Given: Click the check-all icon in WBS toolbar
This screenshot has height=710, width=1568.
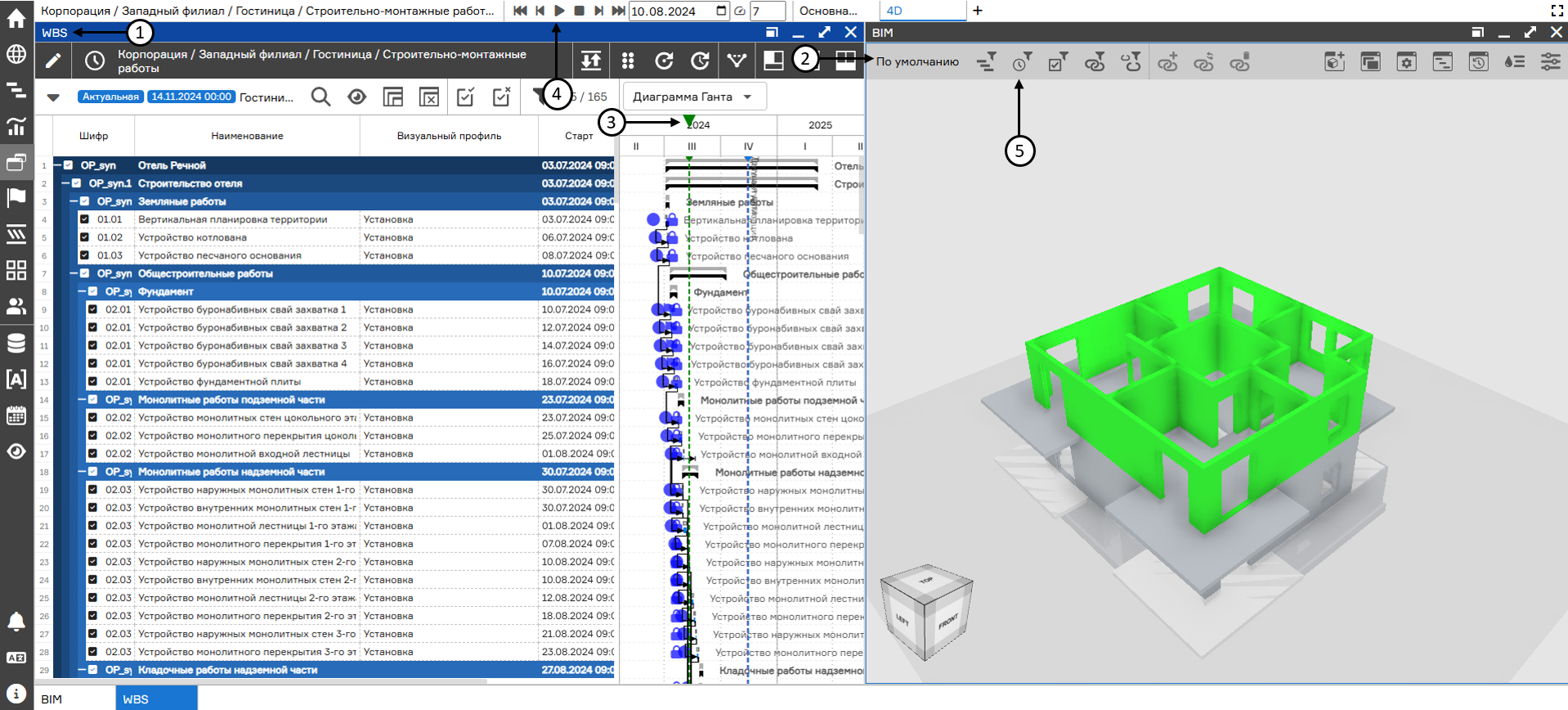Looking at the screenshot, I should click(465, 97).
